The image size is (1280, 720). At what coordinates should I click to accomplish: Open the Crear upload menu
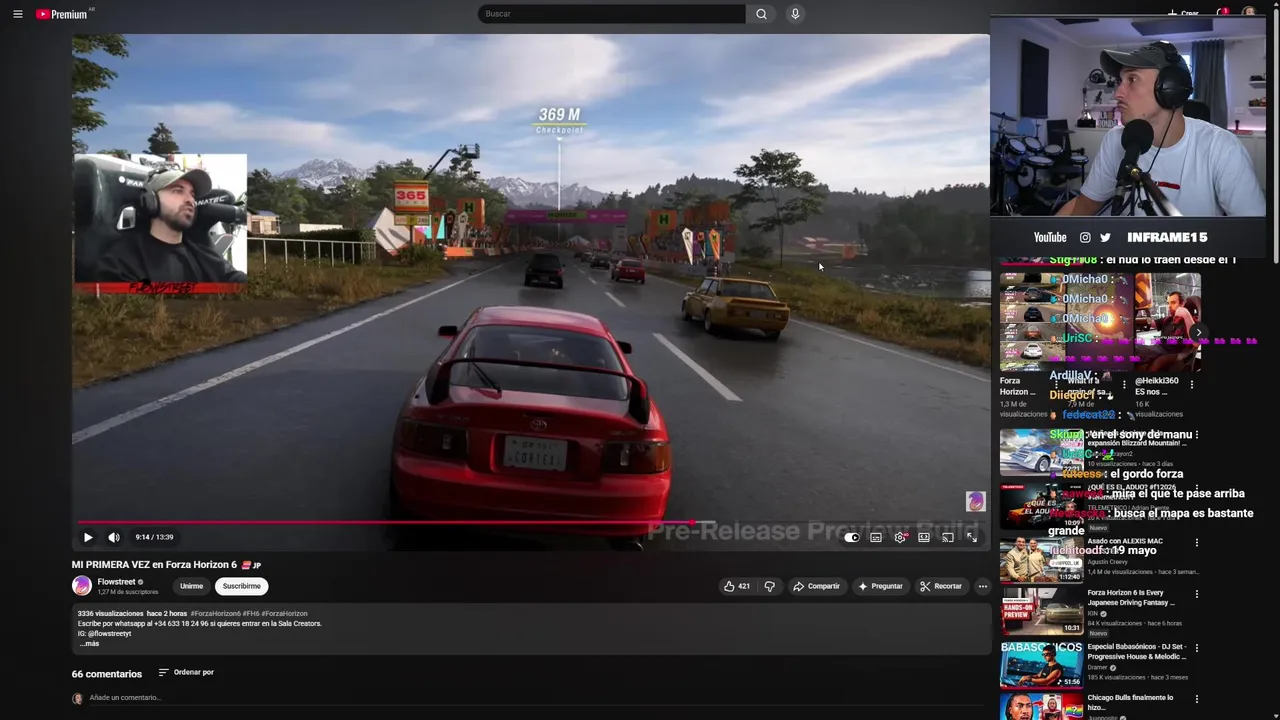1183,13
